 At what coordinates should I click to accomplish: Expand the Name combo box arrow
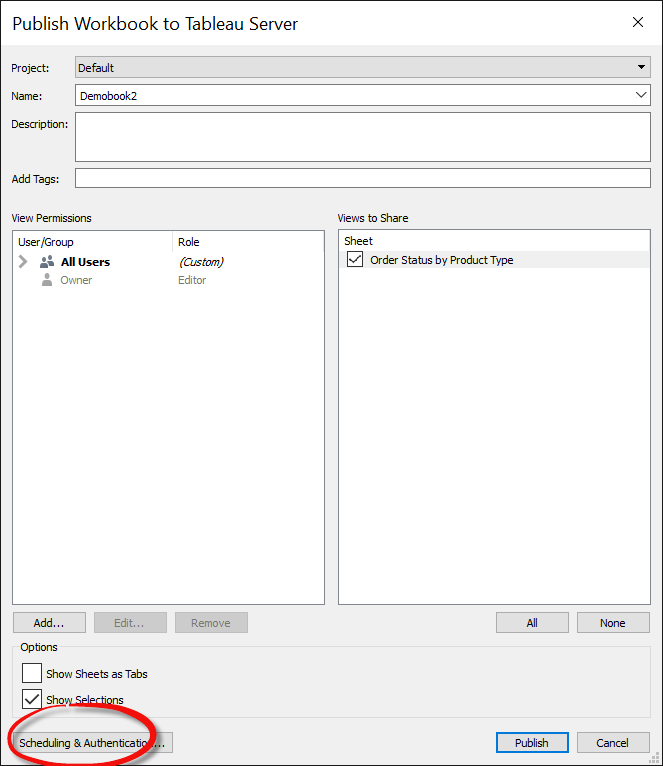(641, 95)
